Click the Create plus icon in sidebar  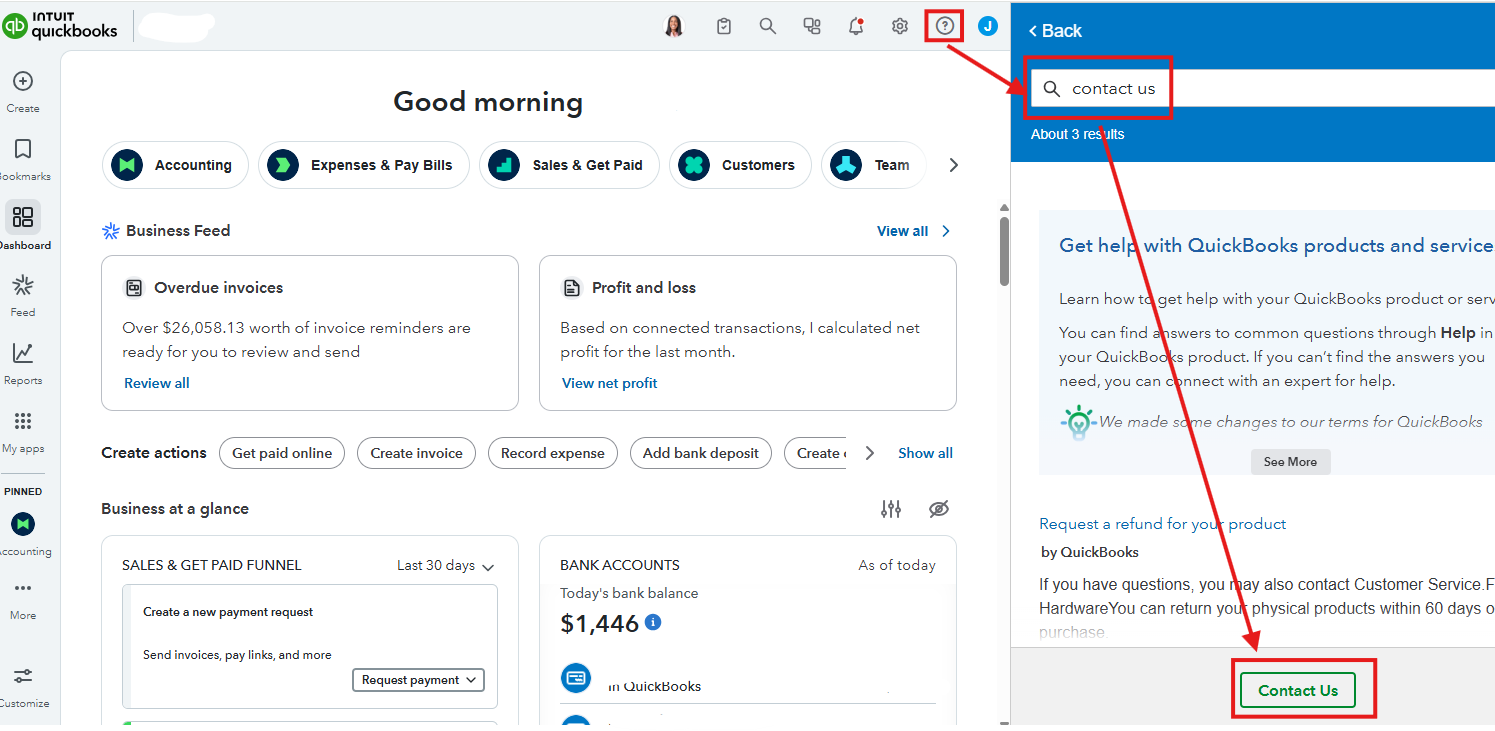tap(23, 82)
